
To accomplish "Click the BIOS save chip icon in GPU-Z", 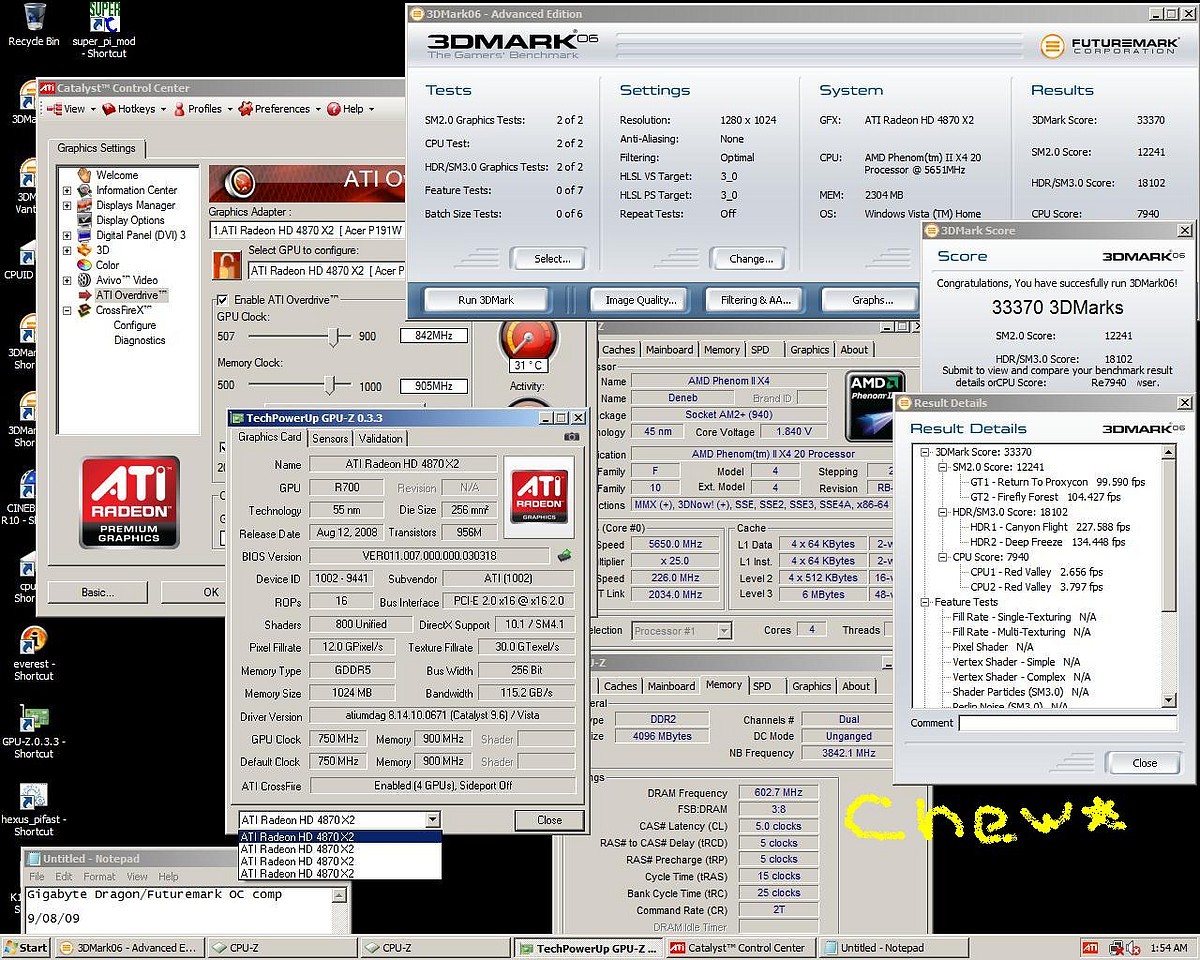I will coord(565,556).
